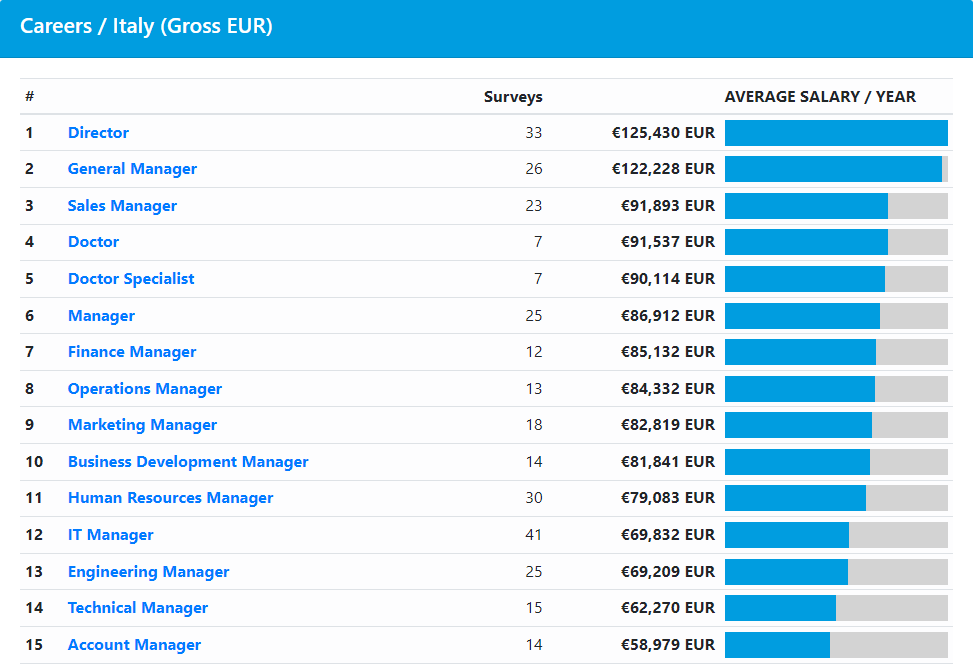973x664 pixels.
Task: Open the Marketing Manager link
Action: click(x=142, y=425)
